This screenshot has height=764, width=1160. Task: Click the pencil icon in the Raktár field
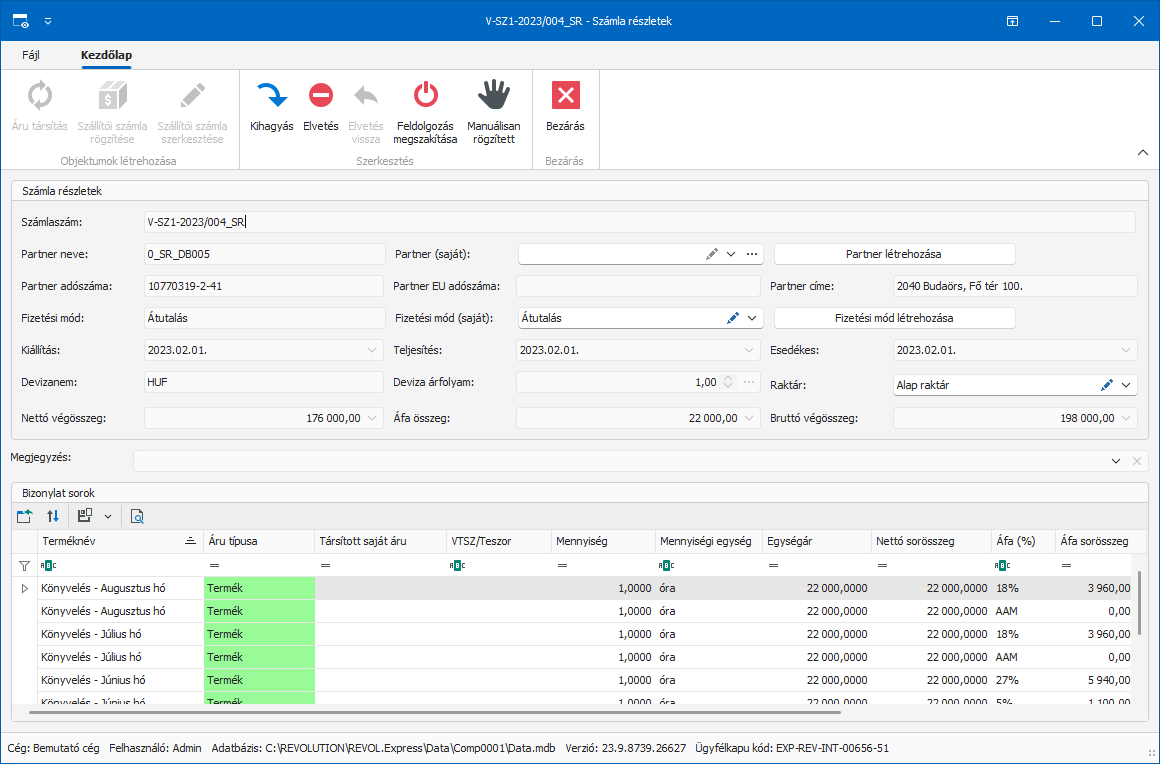1107,385
